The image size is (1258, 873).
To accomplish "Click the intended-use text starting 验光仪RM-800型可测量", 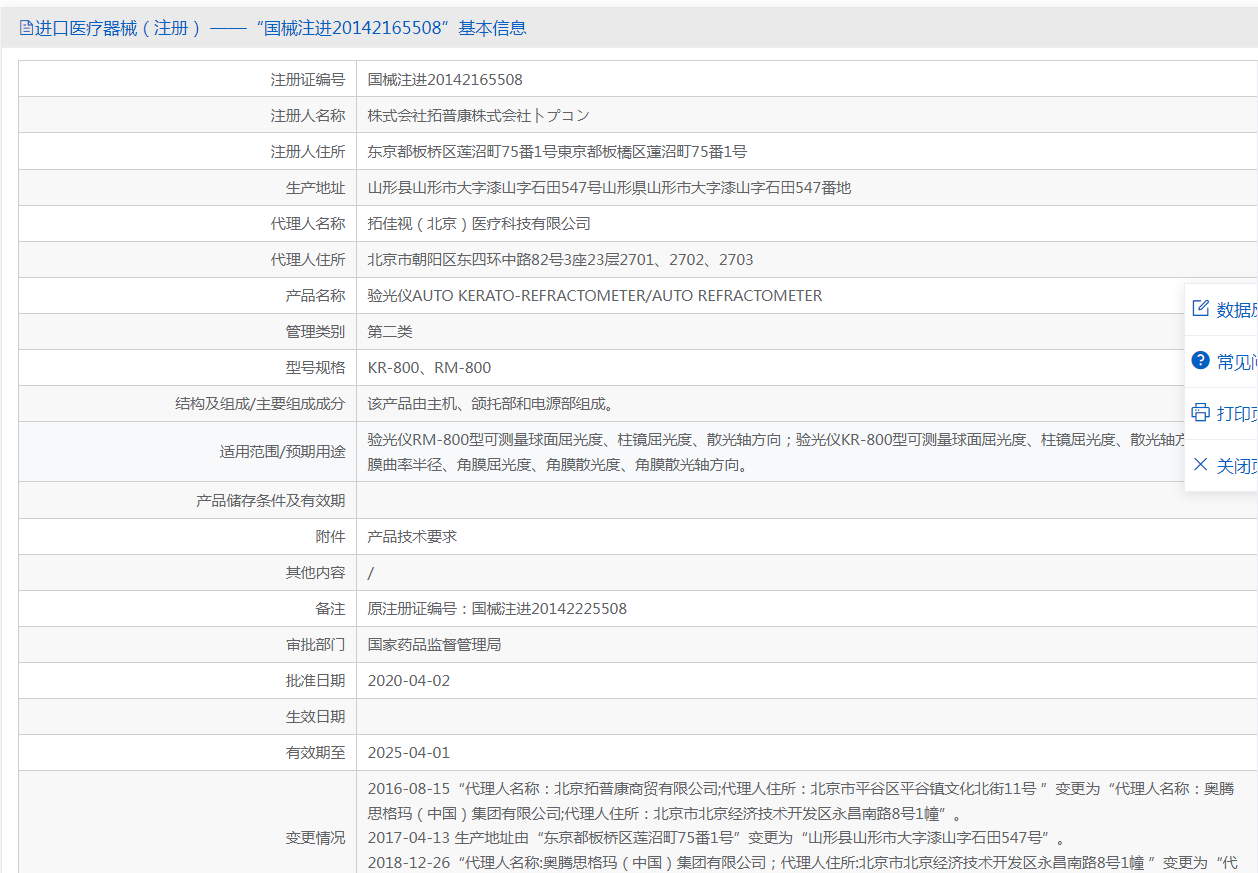I will pyautogui.click(x=776, y=452).
